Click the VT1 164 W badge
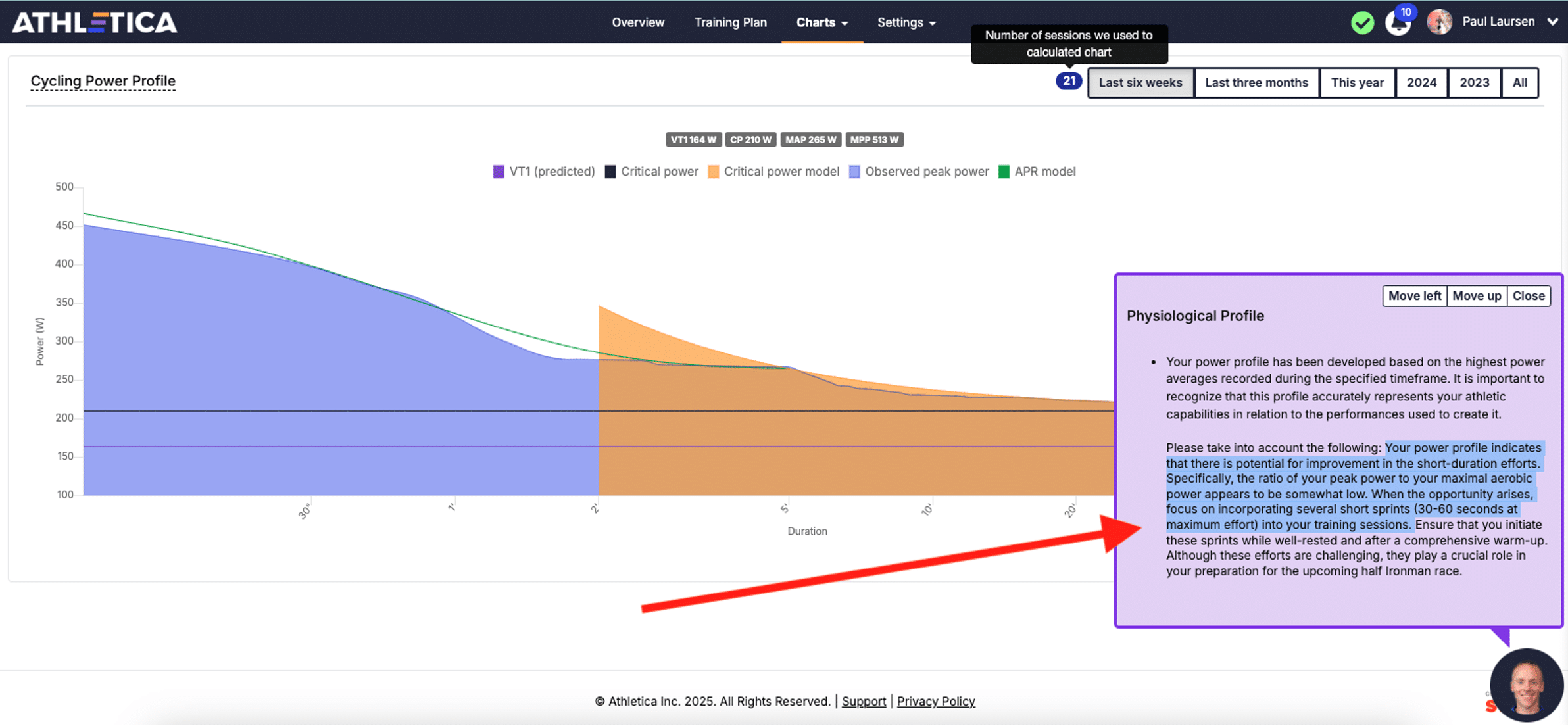Viewport: 1568px width, 726px height. click(x=693, y=140)
